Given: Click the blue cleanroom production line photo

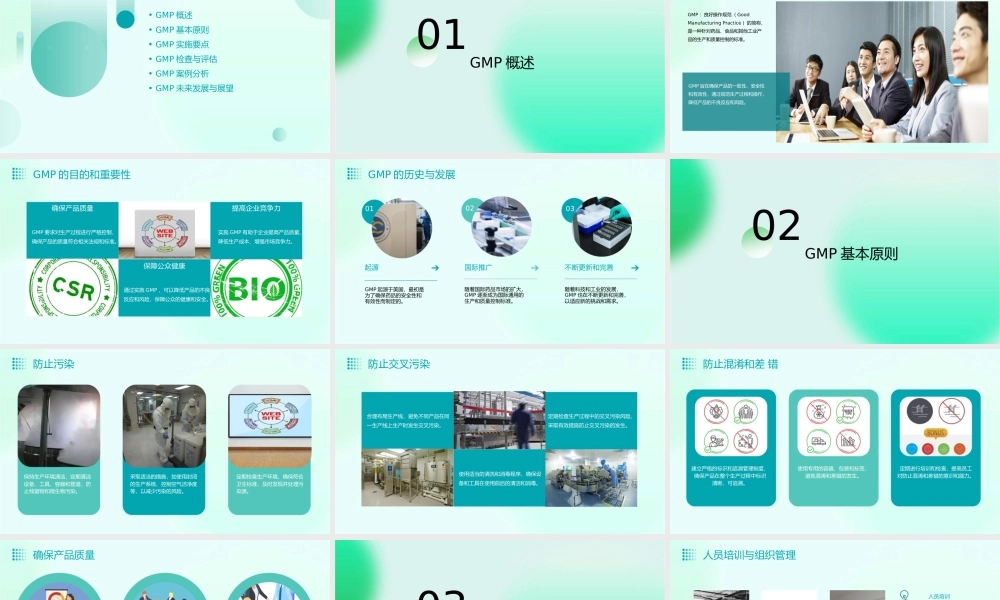Looking at the screenshot, I should pyautogui.click(x=591, y=478).
